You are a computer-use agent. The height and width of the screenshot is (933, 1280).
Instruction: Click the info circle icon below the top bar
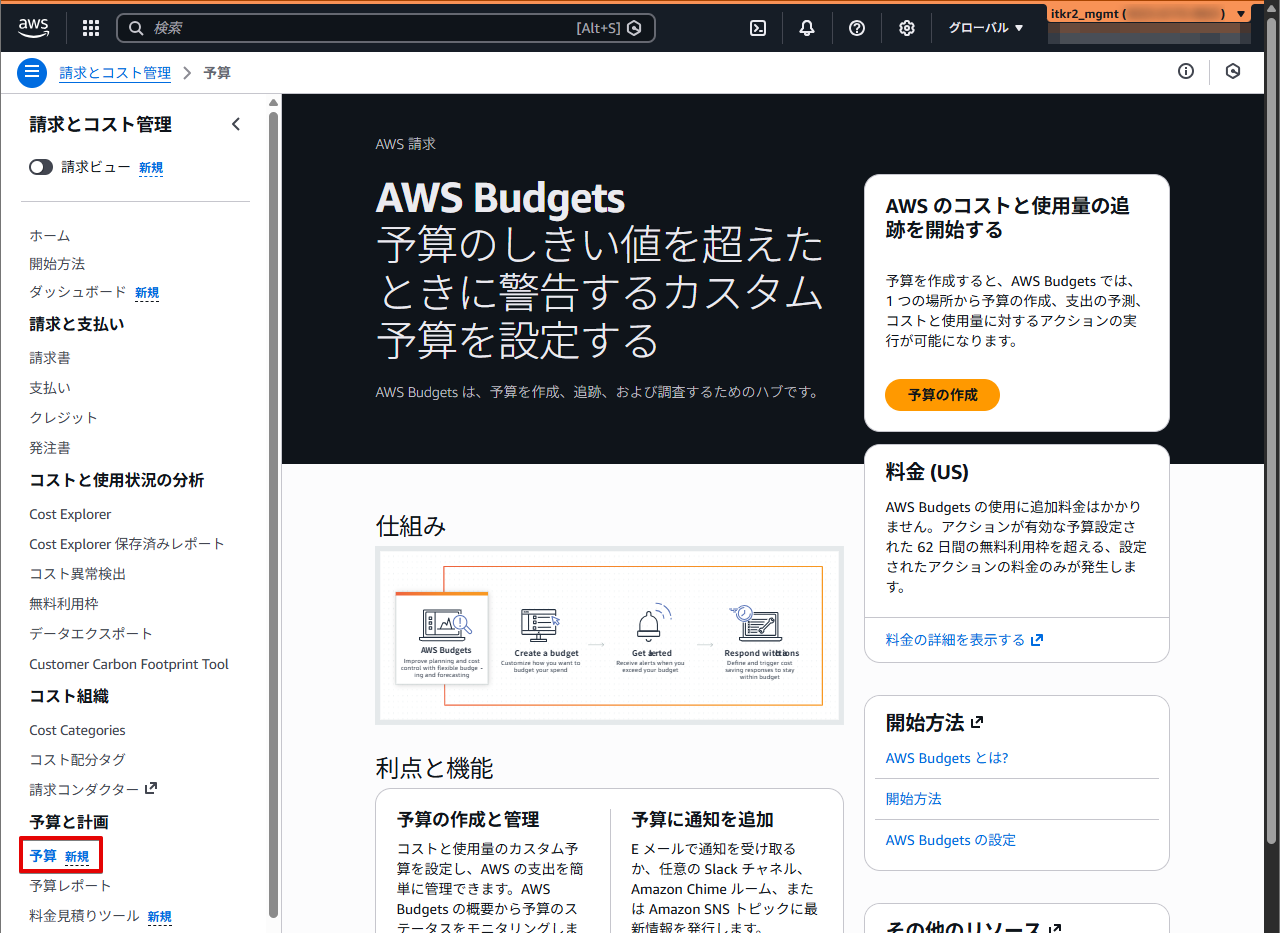tap(1186, 71)
